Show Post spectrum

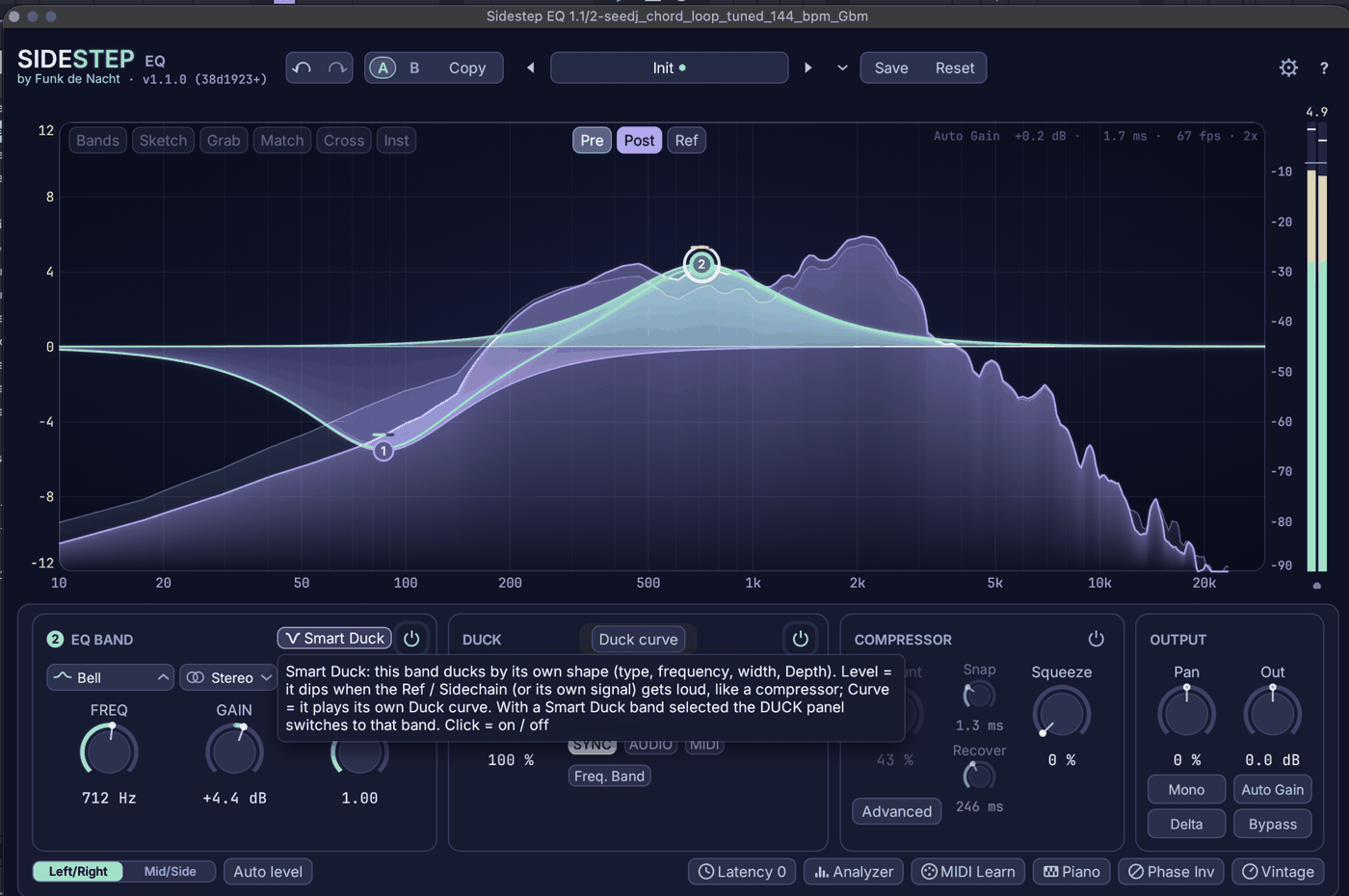coord(639,140)
